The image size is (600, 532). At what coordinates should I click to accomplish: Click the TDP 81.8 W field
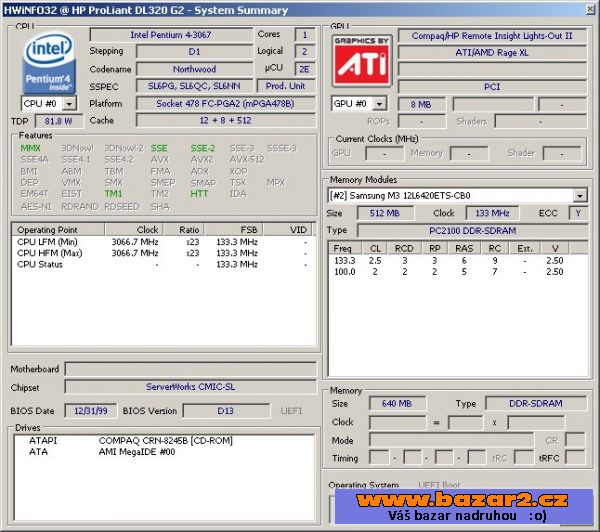click(x=58, y=121)
